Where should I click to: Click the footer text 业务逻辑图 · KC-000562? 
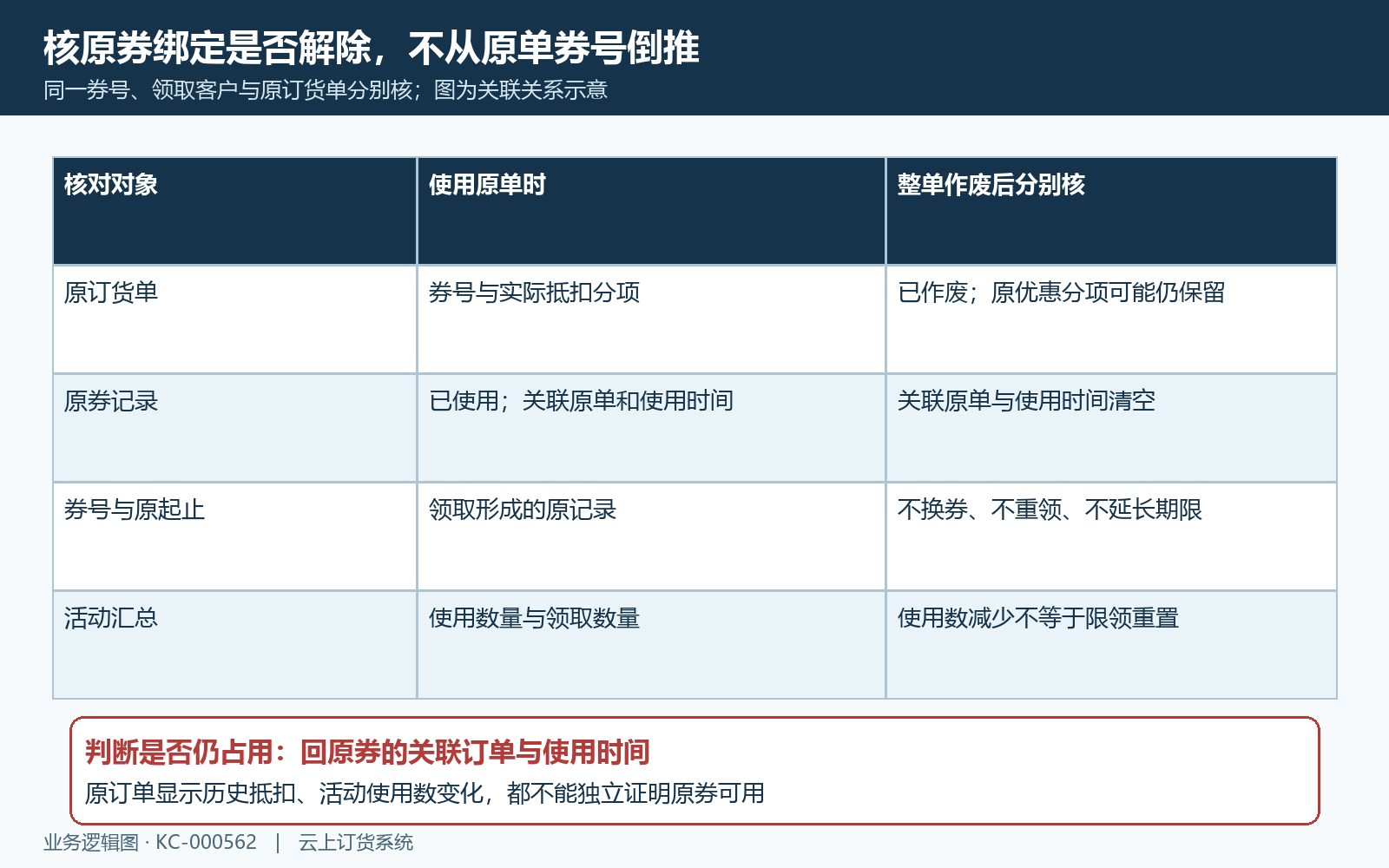pyautogui.click(x=150, y=843)
